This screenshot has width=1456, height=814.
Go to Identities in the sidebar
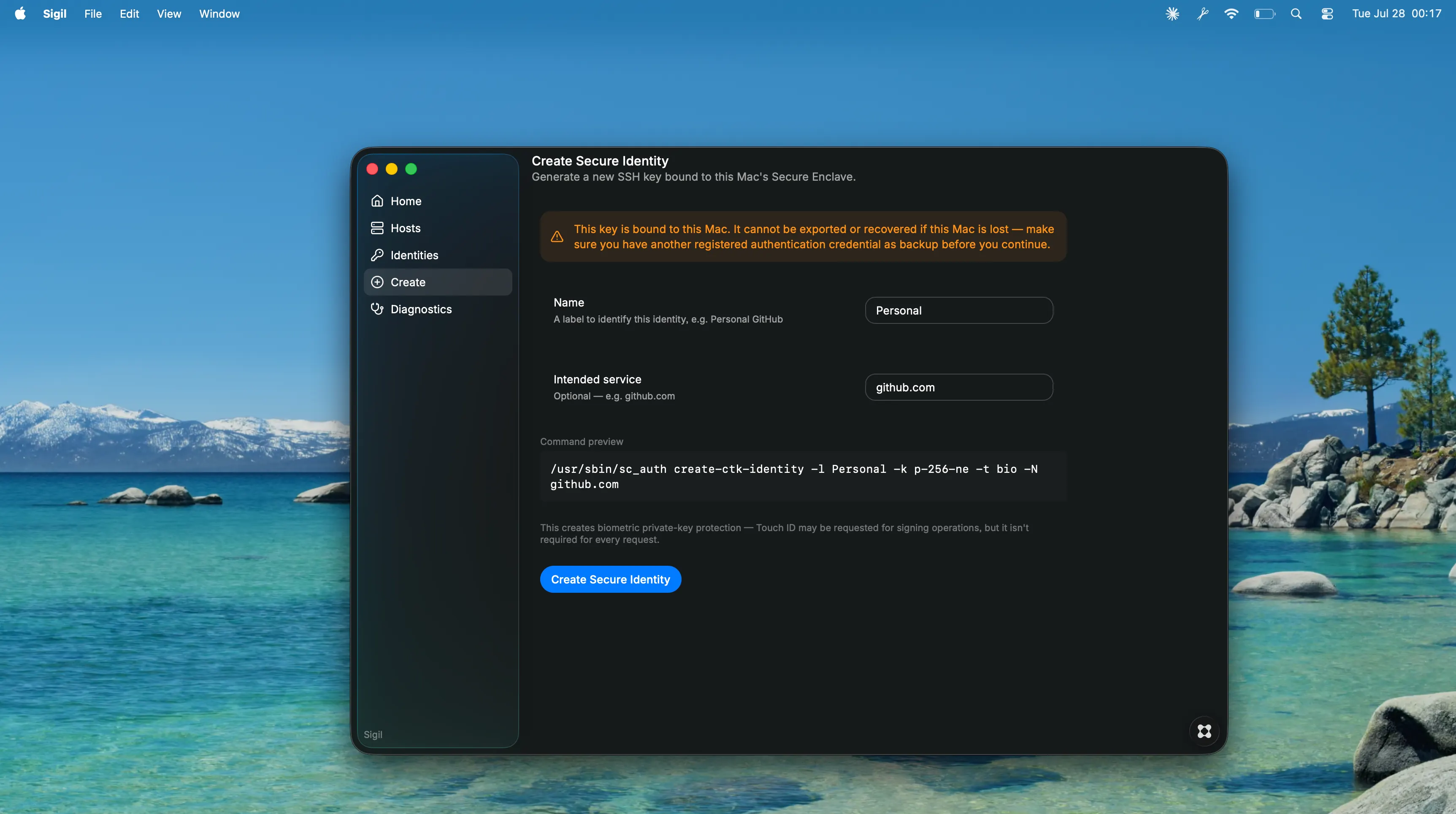tap(438, 255)
